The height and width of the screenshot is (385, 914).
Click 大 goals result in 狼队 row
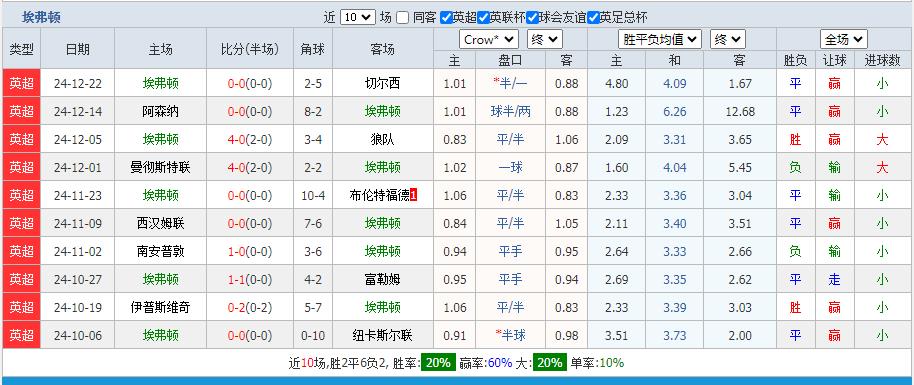coord(883,139)
